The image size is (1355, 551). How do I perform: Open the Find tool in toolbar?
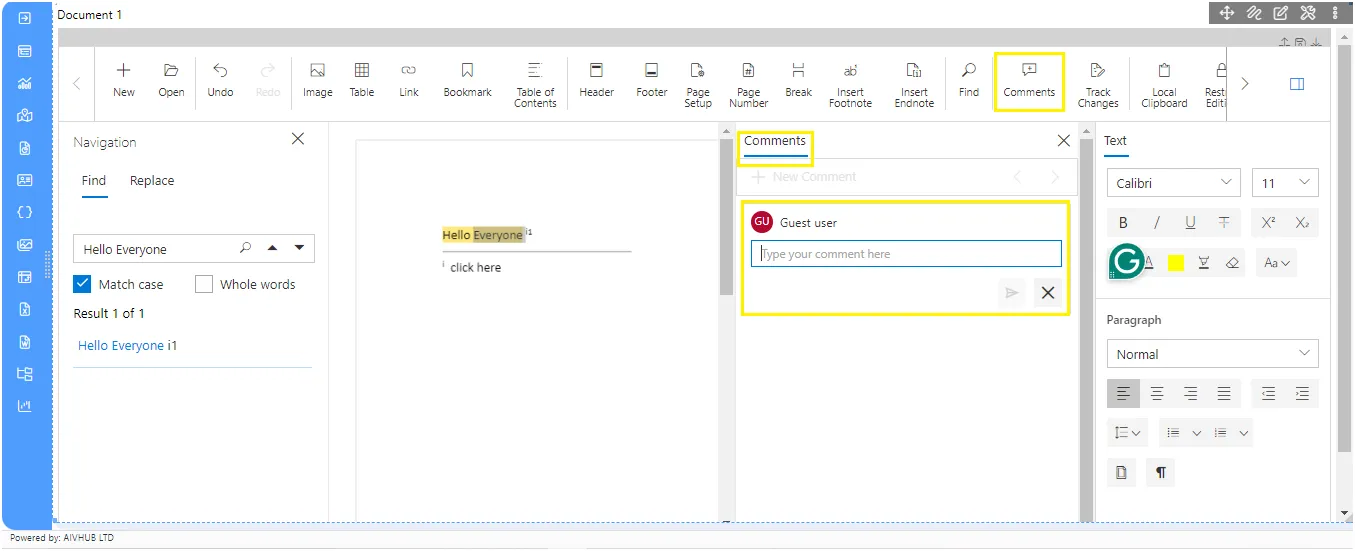coord(968,81)
